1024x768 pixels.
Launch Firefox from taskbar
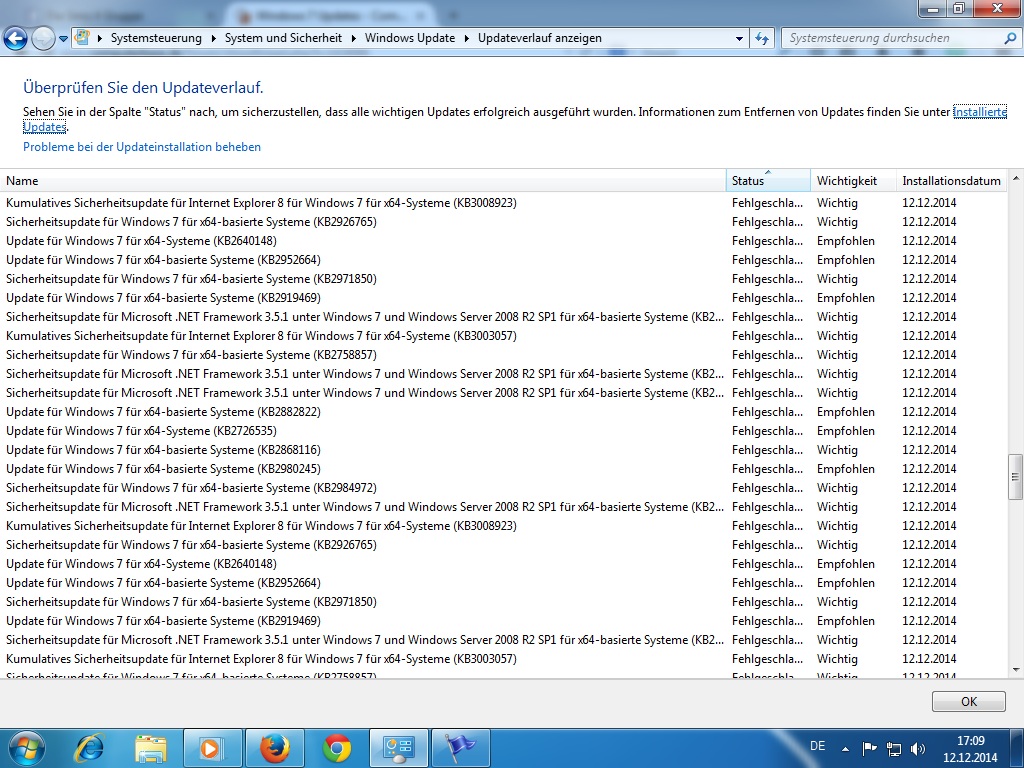click(x=275, y=748)
